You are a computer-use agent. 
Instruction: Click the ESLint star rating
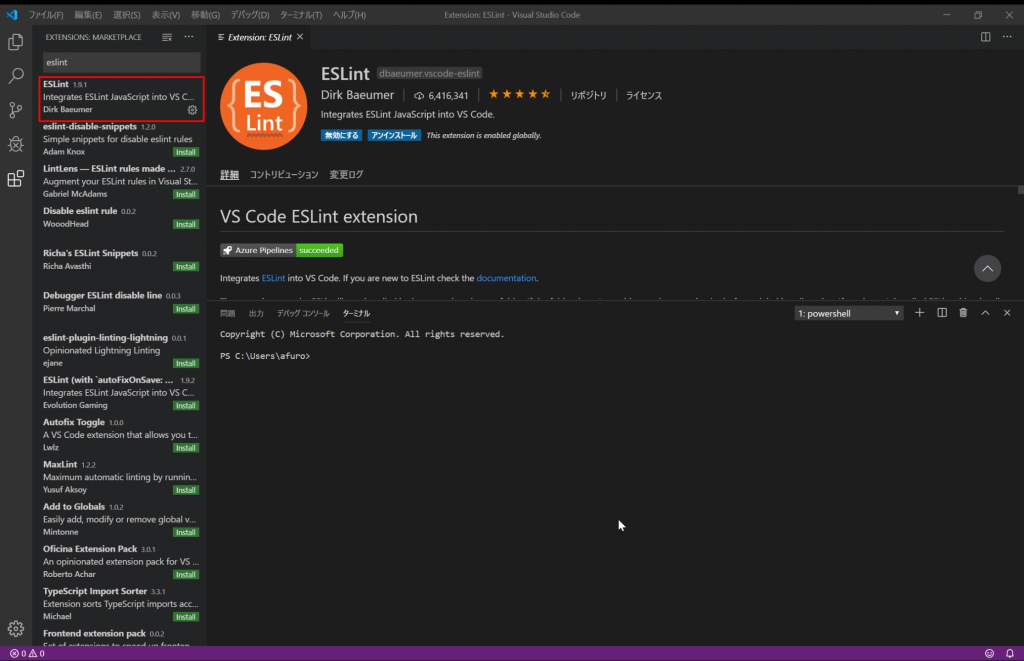519,95
